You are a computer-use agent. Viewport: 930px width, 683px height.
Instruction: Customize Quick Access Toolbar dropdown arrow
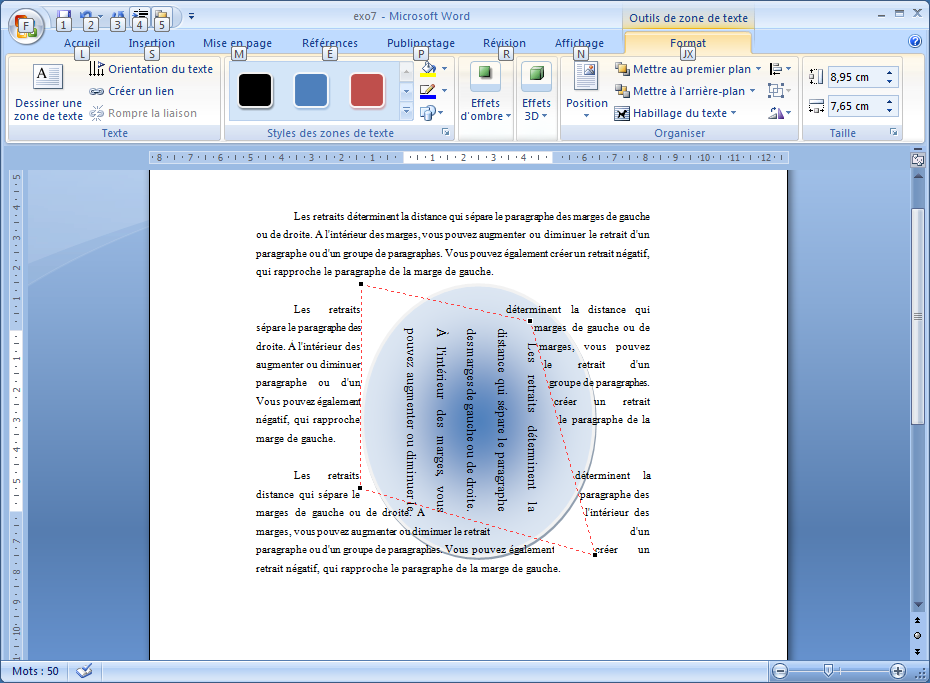(192, 17)
